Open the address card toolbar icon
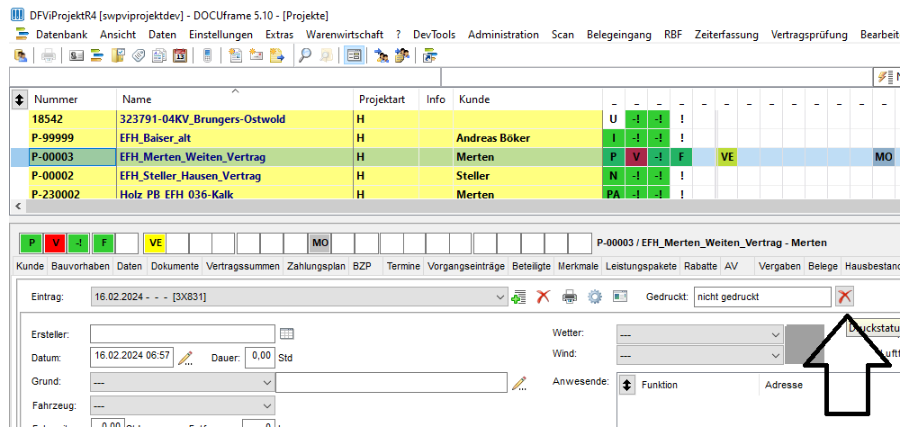The height and width of the screenshot is (431, 901). (x=77, y=56)
